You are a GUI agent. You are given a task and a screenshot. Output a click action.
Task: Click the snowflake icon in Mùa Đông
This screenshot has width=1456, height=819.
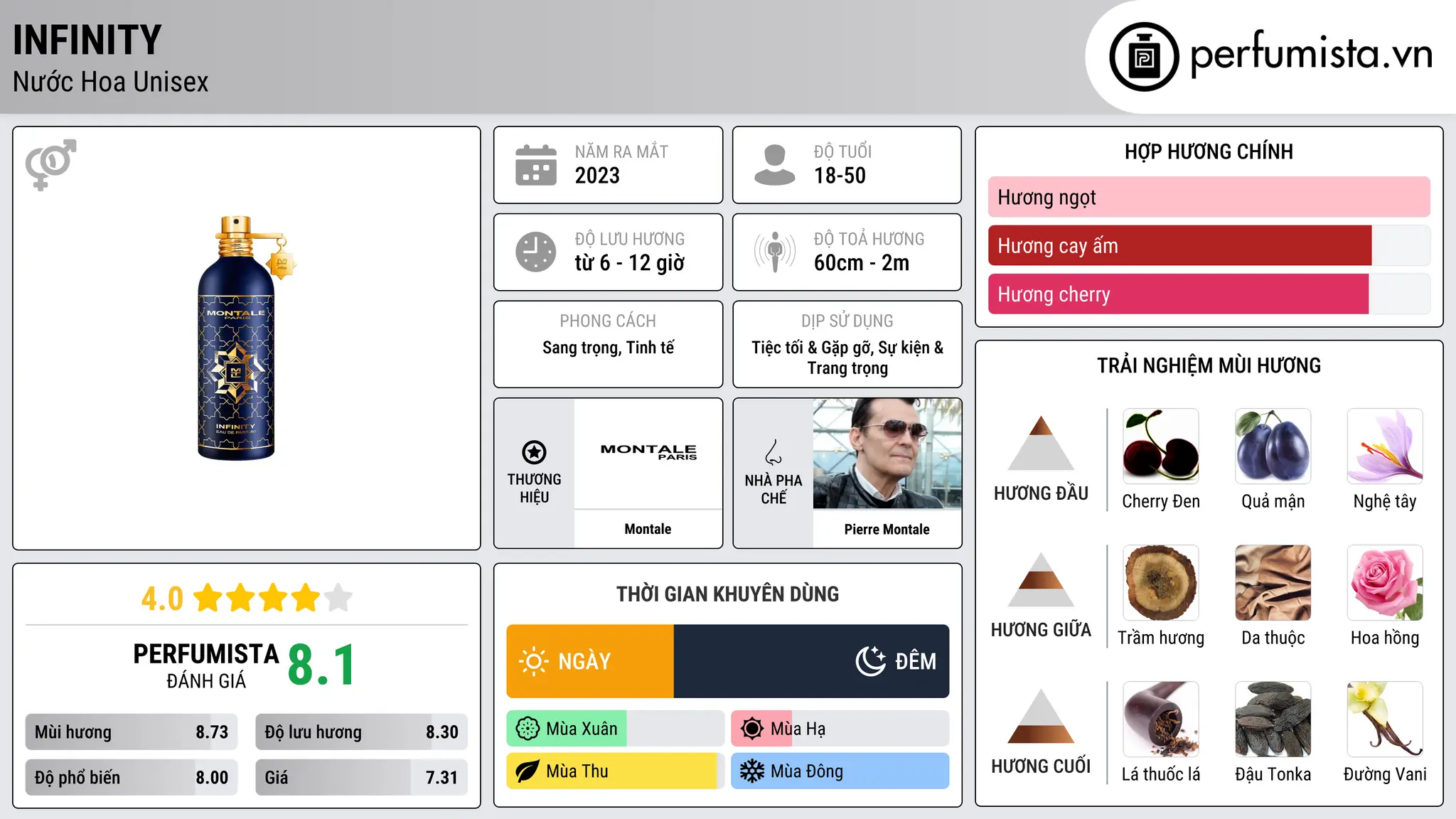coord(752,771)
